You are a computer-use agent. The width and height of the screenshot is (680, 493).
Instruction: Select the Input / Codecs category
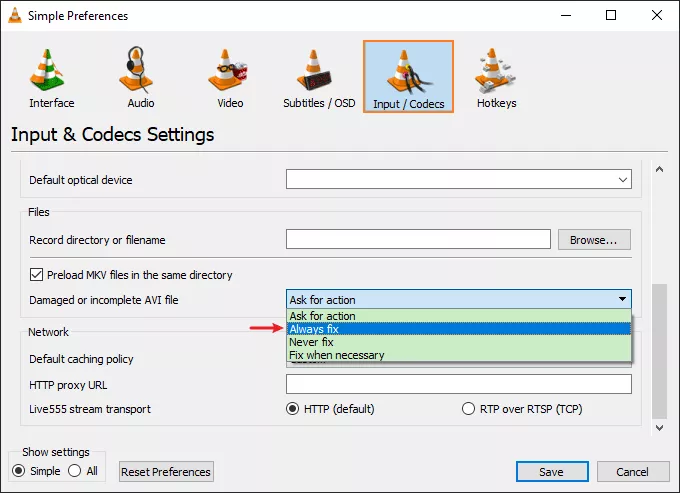point(408,77)
